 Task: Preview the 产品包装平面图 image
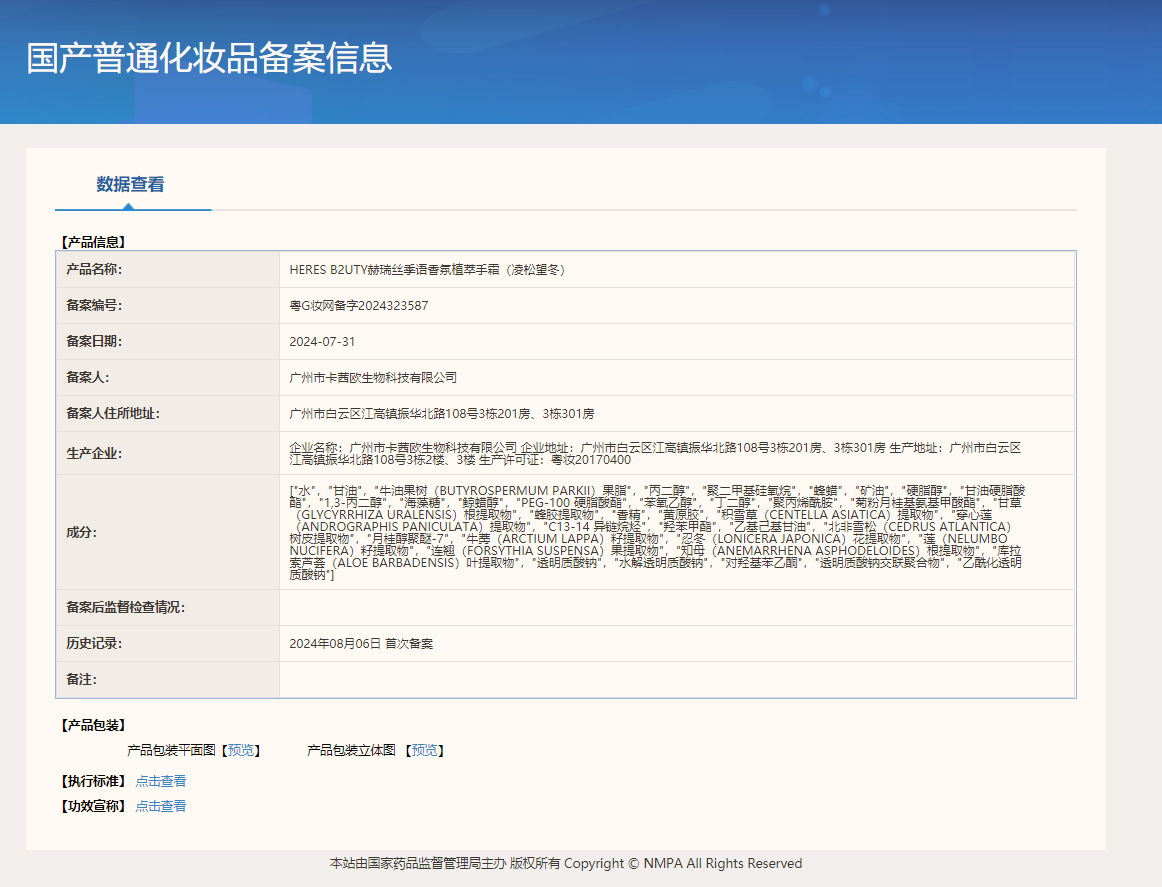pos(240,750)
